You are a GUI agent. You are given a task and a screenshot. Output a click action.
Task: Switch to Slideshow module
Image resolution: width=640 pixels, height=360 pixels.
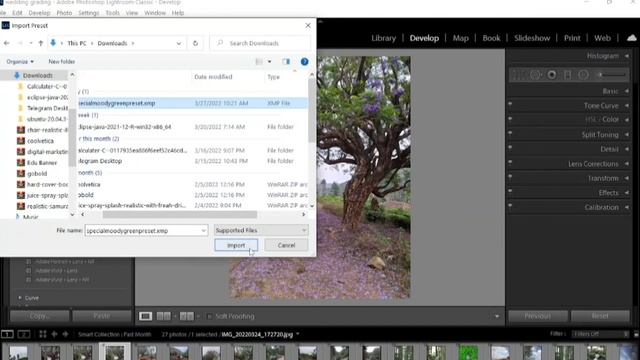click(532, 38)
